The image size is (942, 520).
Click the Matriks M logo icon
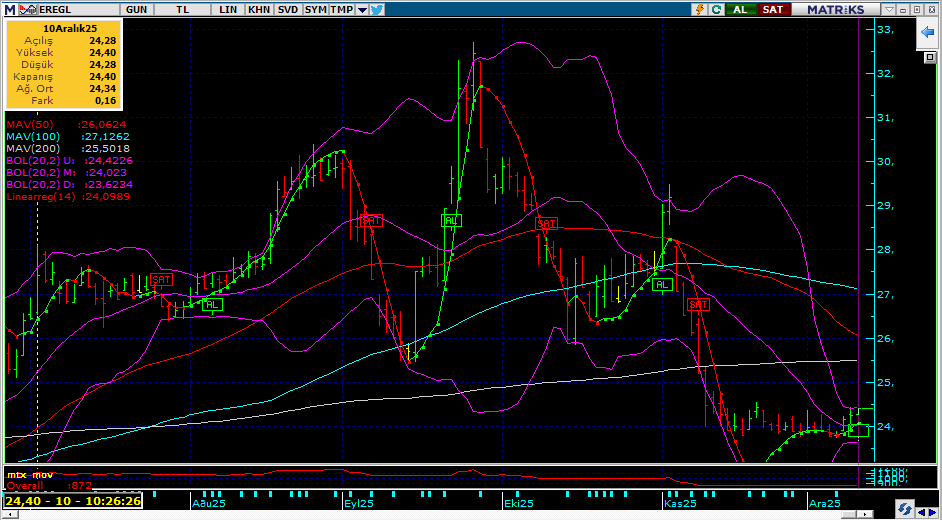pyautogui.click(x=9, y=9)
